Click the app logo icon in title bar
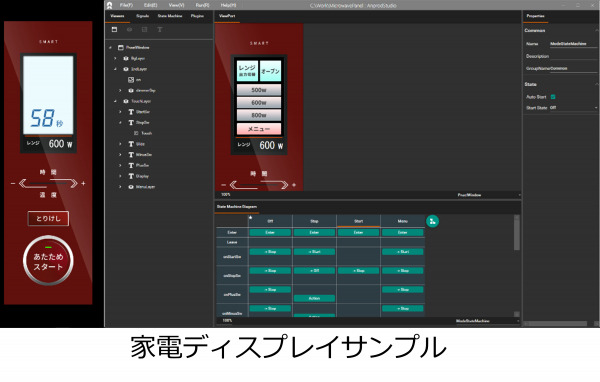The width and height of the screenshot is (600, 382). [109, 5]
